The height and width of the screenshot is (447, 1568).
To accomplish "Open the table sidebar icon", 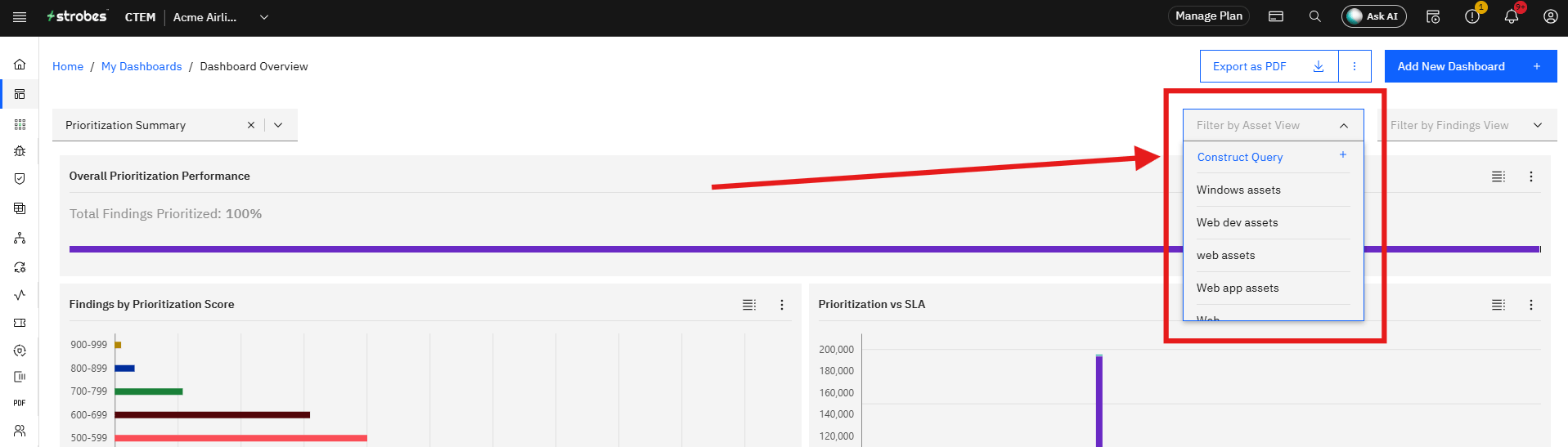I will point(20,208).
